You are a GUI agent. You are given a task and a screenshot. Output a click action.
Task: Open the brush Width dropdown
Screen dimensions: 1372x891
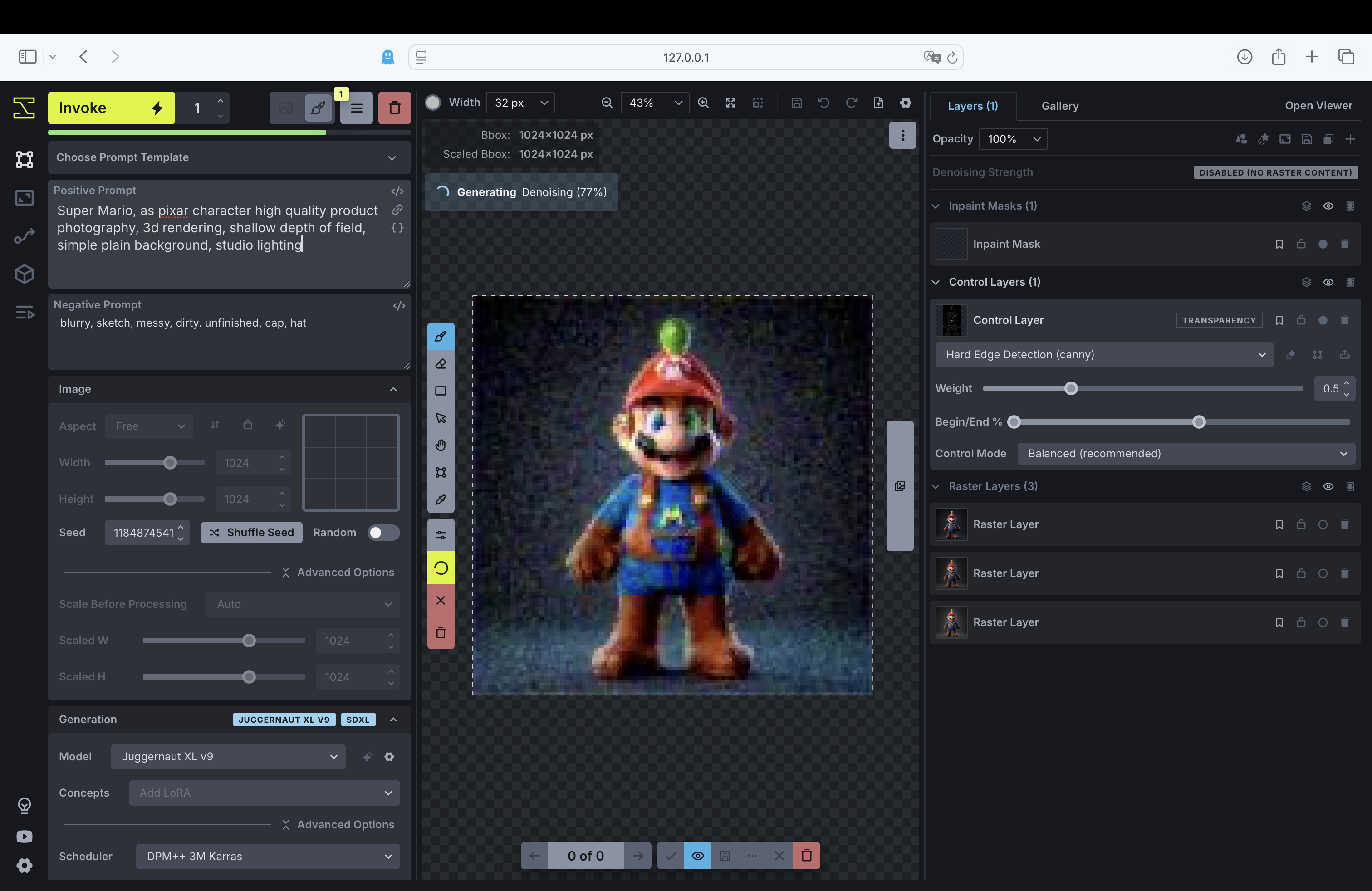(520, 103)
